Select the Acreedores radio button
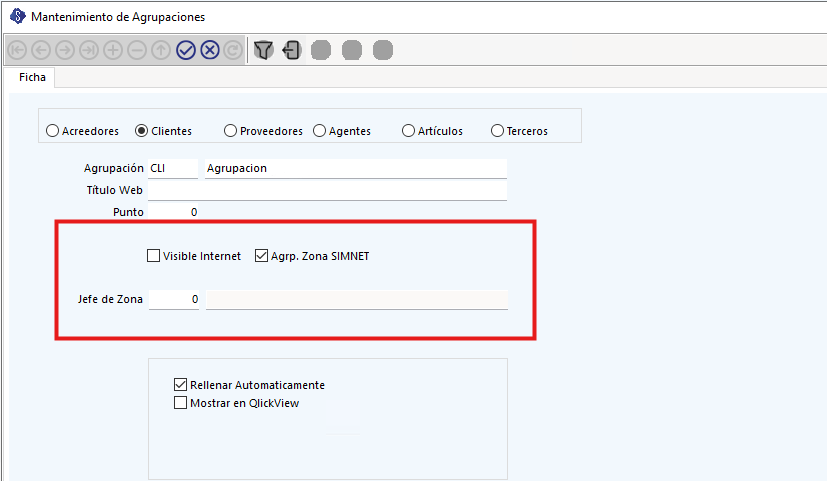 pos(52,131)
